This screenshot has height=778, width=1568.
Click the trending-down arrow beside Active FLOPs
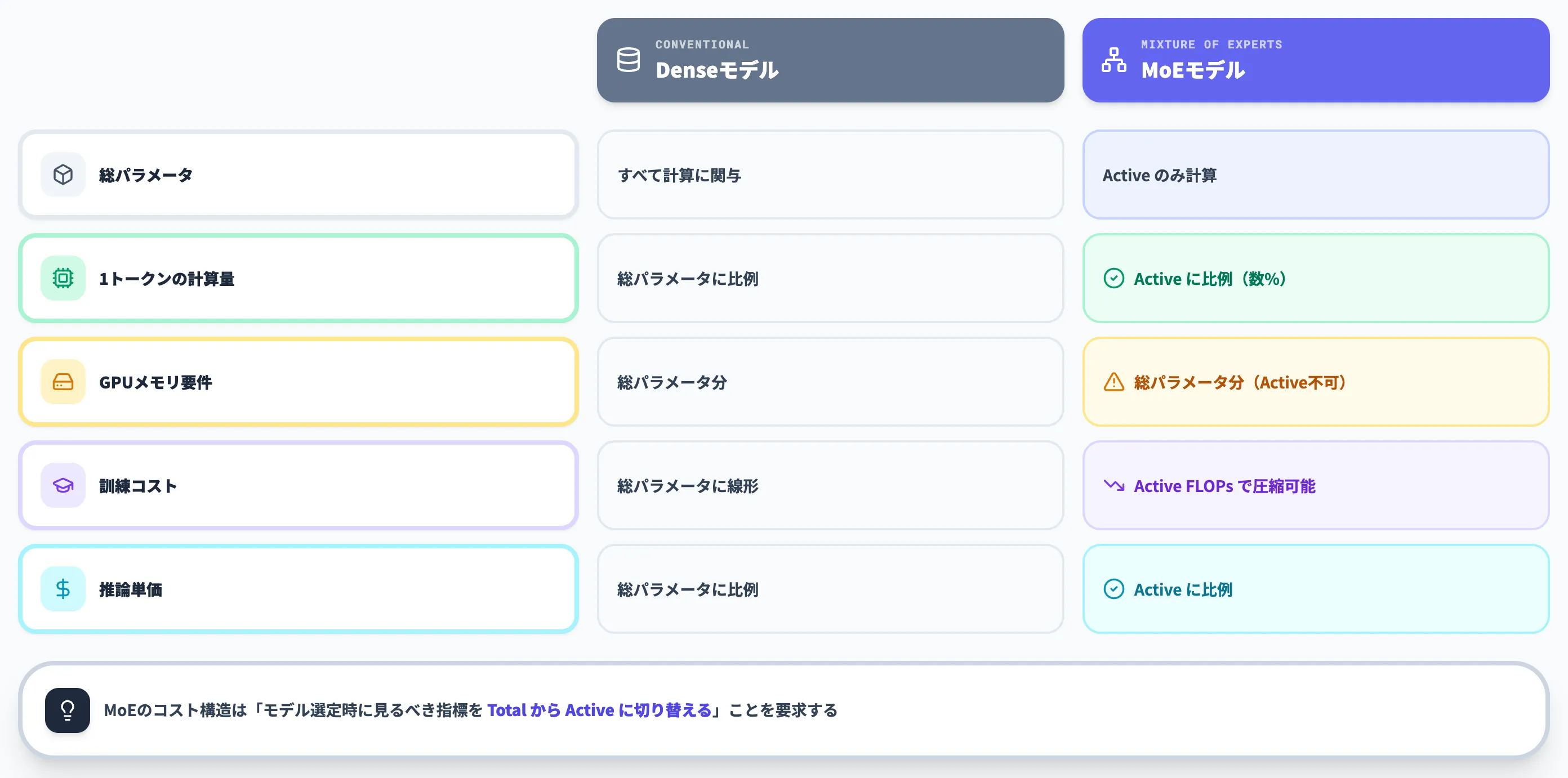pos(1114,485)
